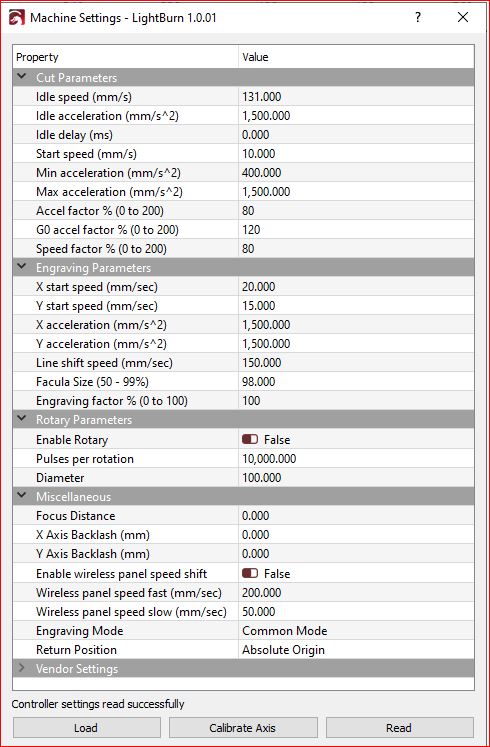490x747 pixels.
Task: Expand the Vendor Settings section
Action: coord(22,668)
